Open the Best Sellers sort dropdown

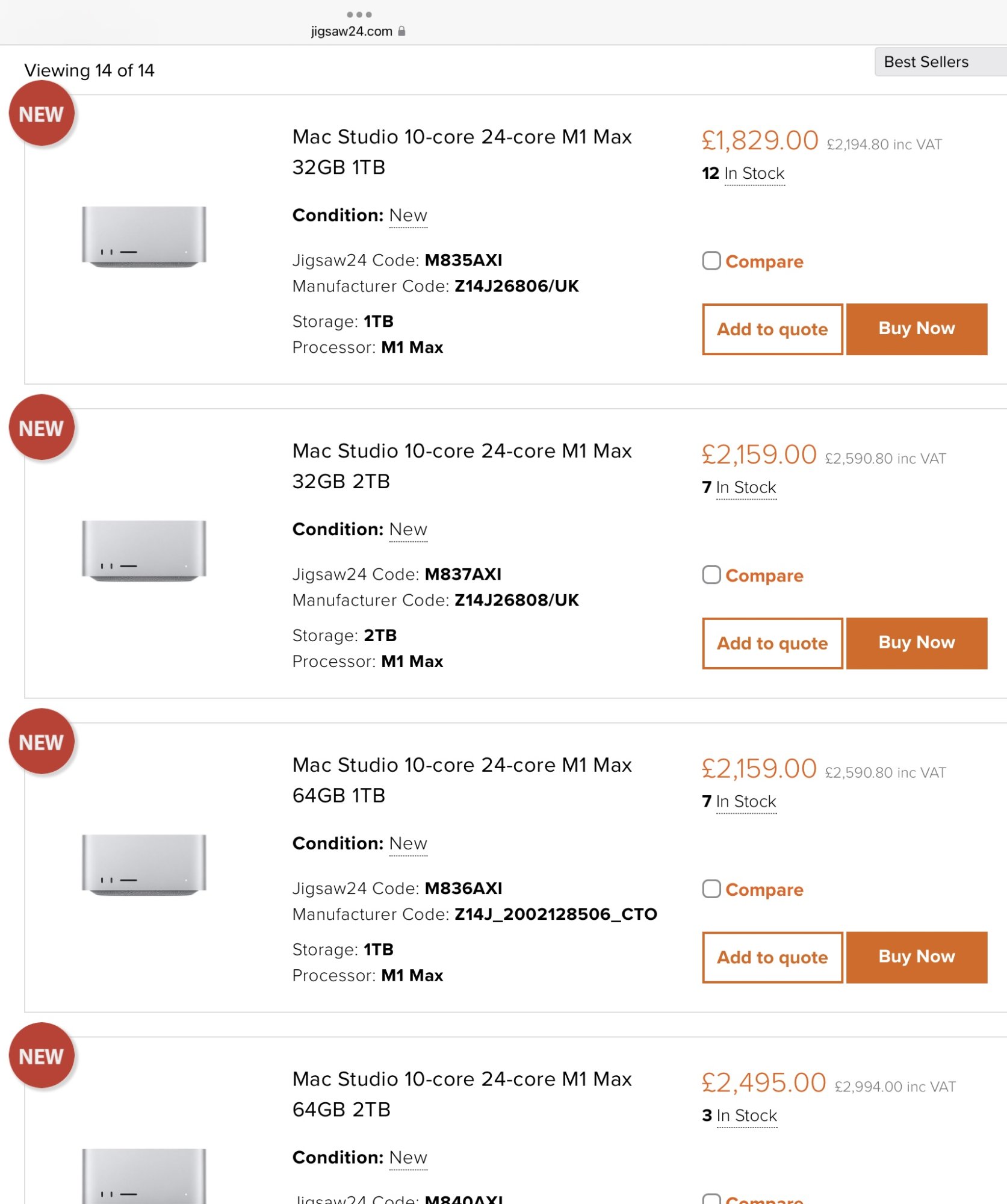939,62
